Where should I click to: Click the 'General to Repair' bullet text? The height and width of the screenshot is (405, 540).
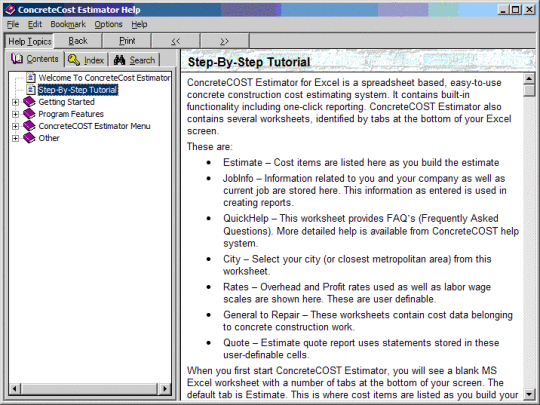tap(368, 321)
